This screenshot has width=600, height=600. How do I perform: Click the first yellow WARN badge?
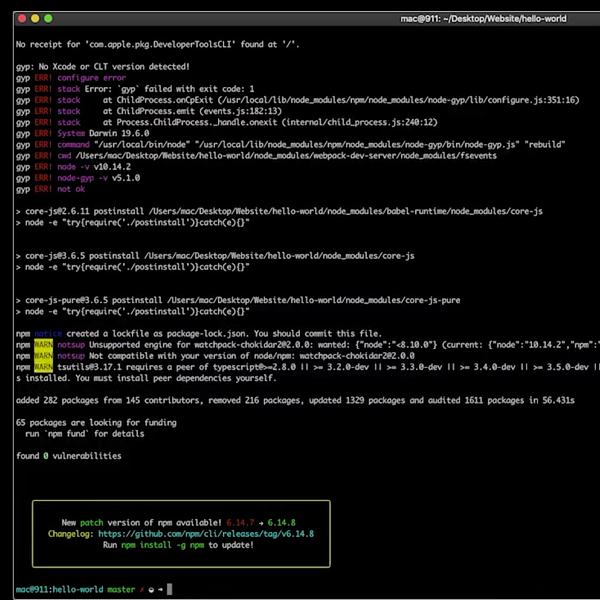pyautogui.click(x=42, y=344)
